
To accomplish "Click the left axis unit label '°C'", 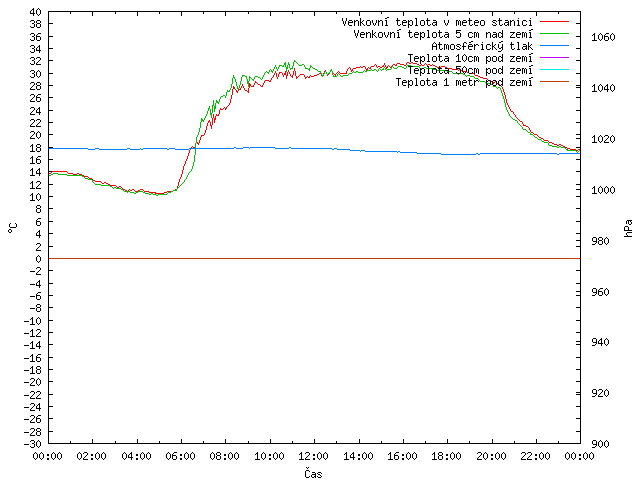I will (12, 228).
